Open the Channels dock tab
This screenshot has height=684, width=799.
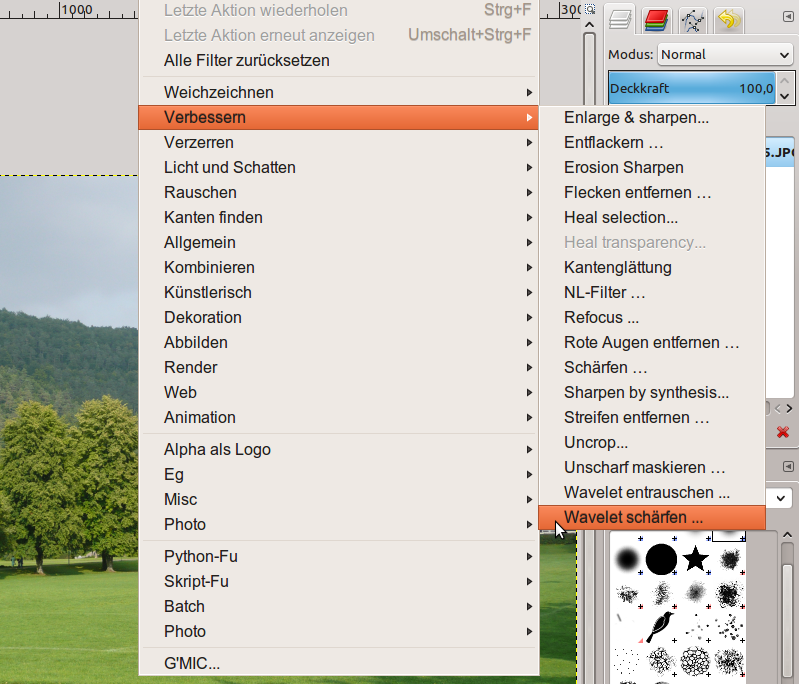coord(656,20)
